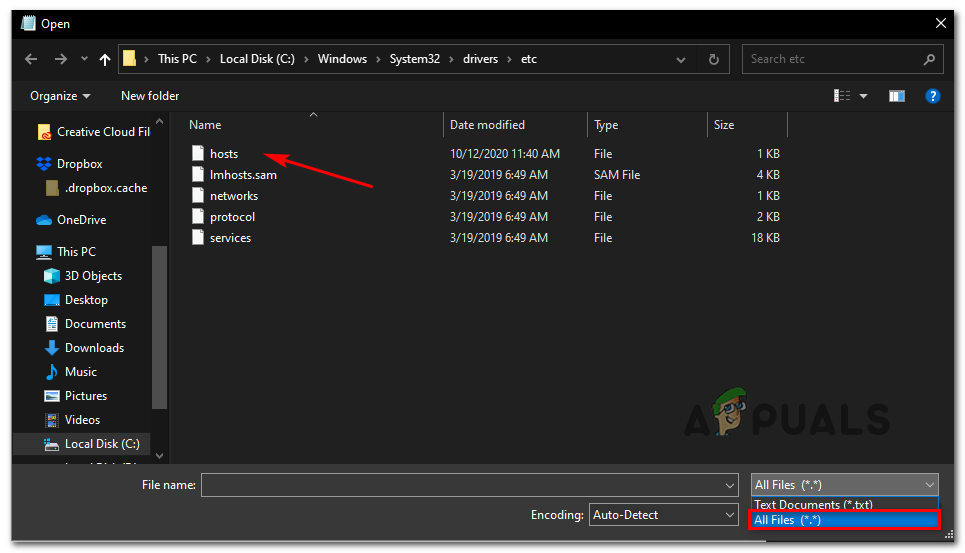The width and height of the screenshot is (965, 553).
Task: Click the New folder button
Action: 150,96
